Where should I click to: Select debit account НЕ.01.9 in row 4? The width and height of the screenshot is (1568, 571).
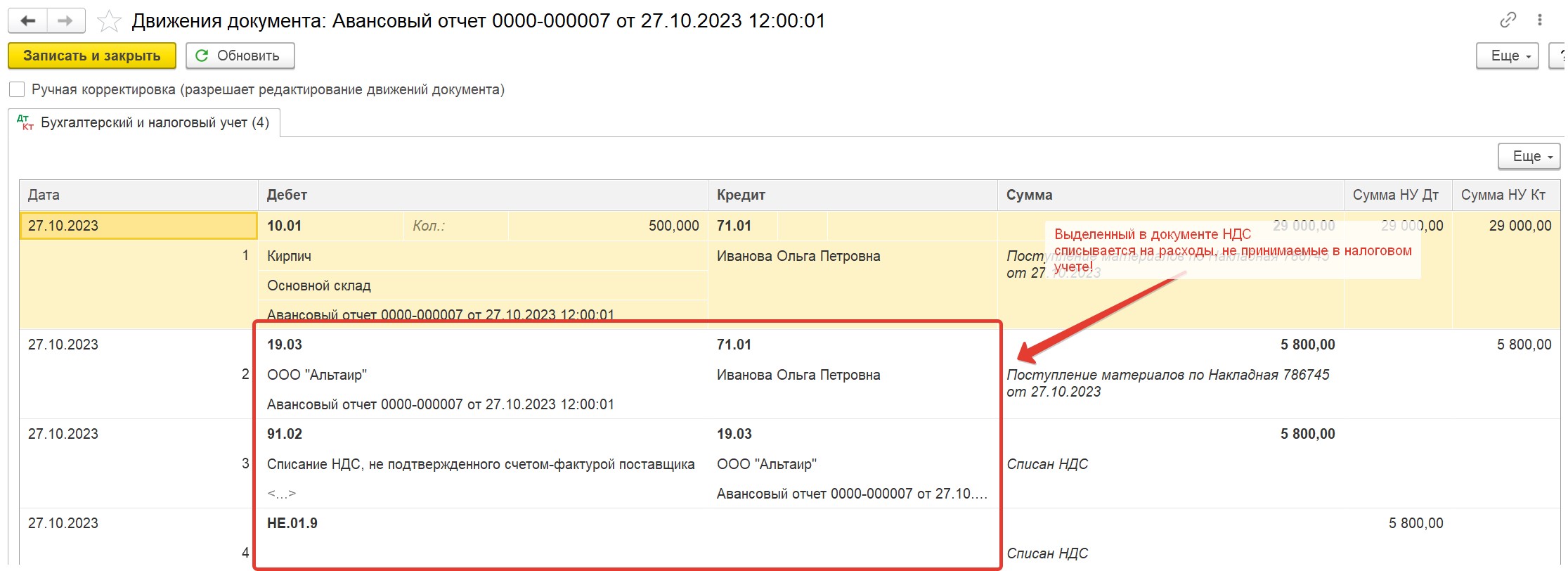tap(292, 523)
